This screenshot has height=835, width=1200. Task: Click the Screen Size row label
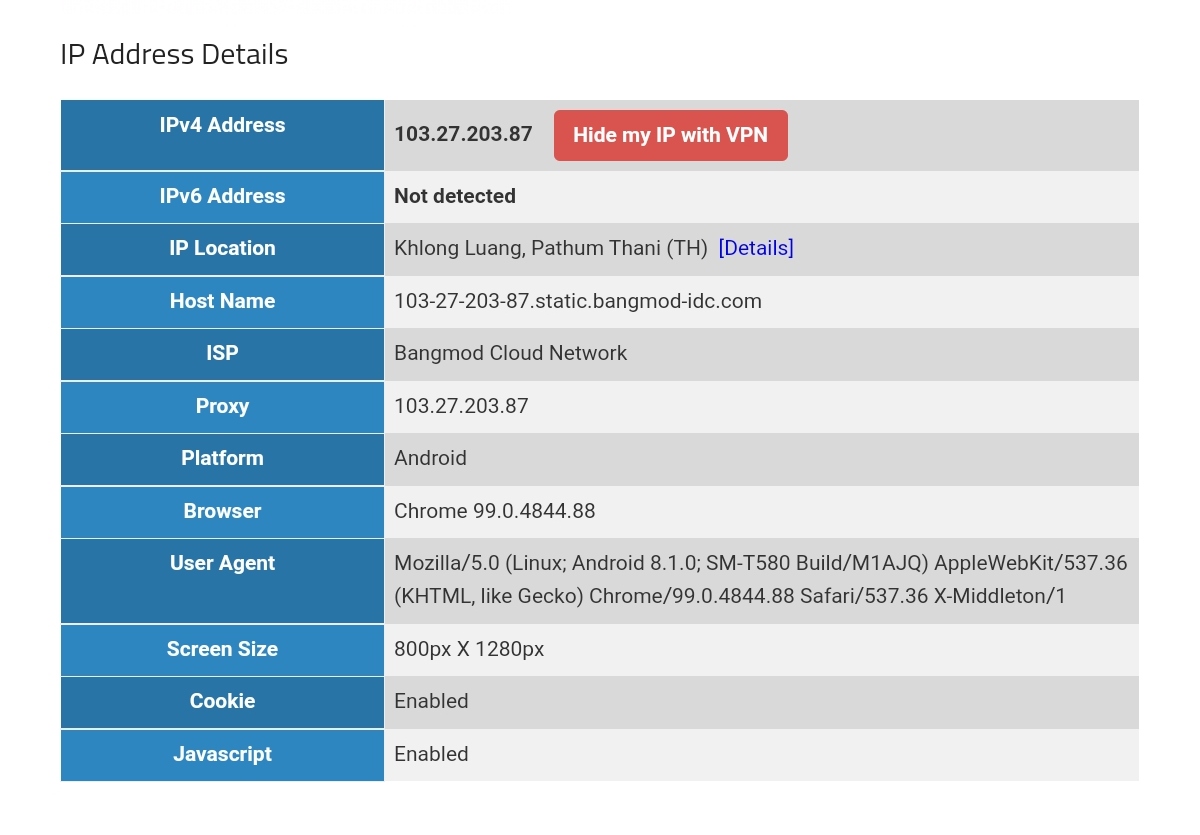point(222,649)
